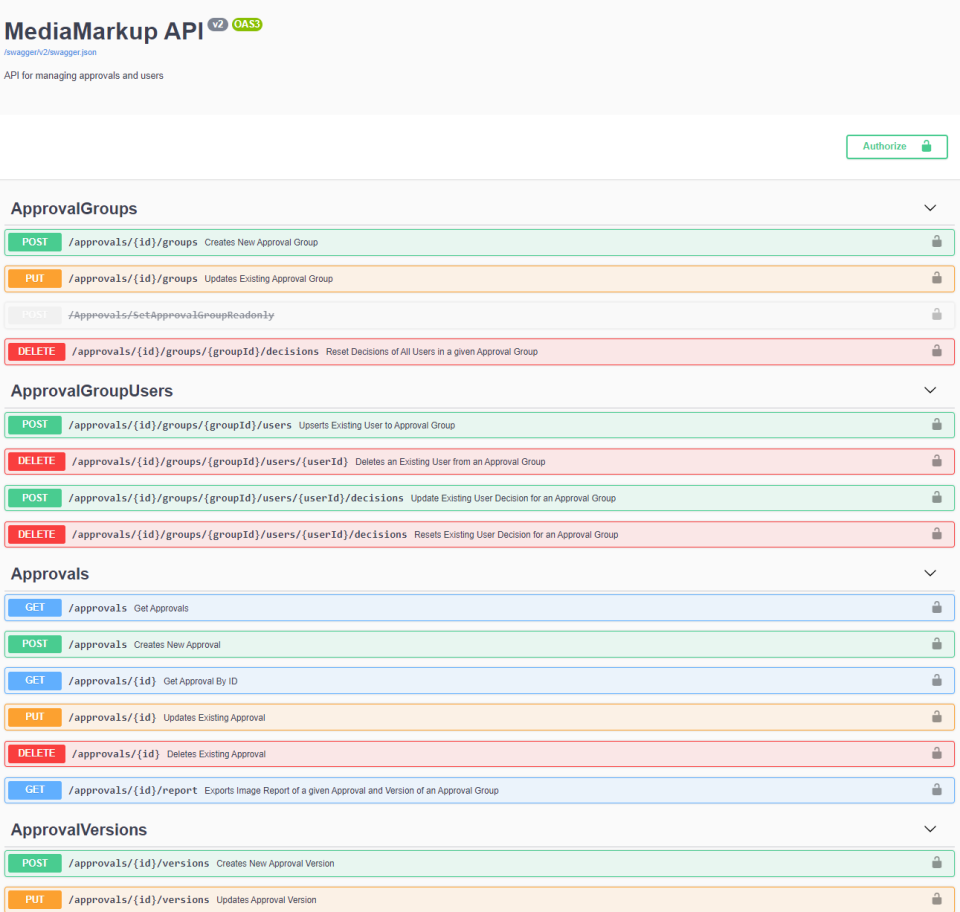Click the Authorize button

[896, 146]
